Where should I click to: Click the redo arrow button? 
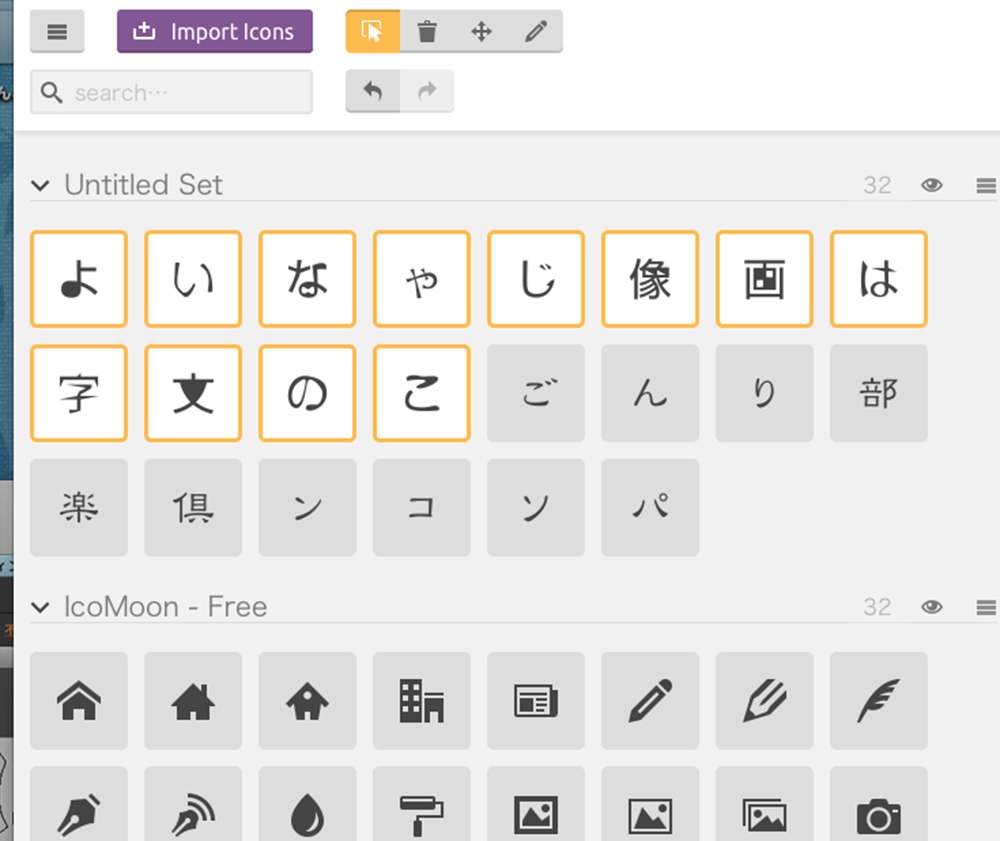427,92
